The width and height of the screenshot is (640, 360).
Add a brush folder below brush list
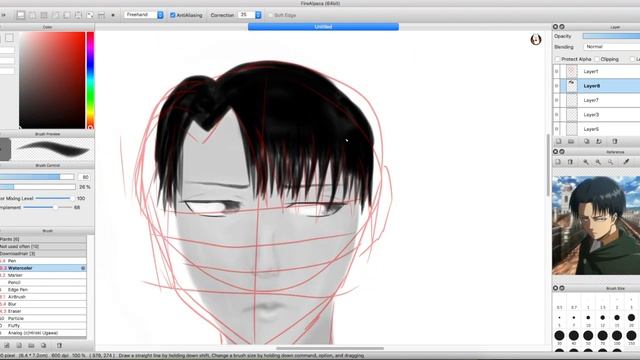point(31,345)
